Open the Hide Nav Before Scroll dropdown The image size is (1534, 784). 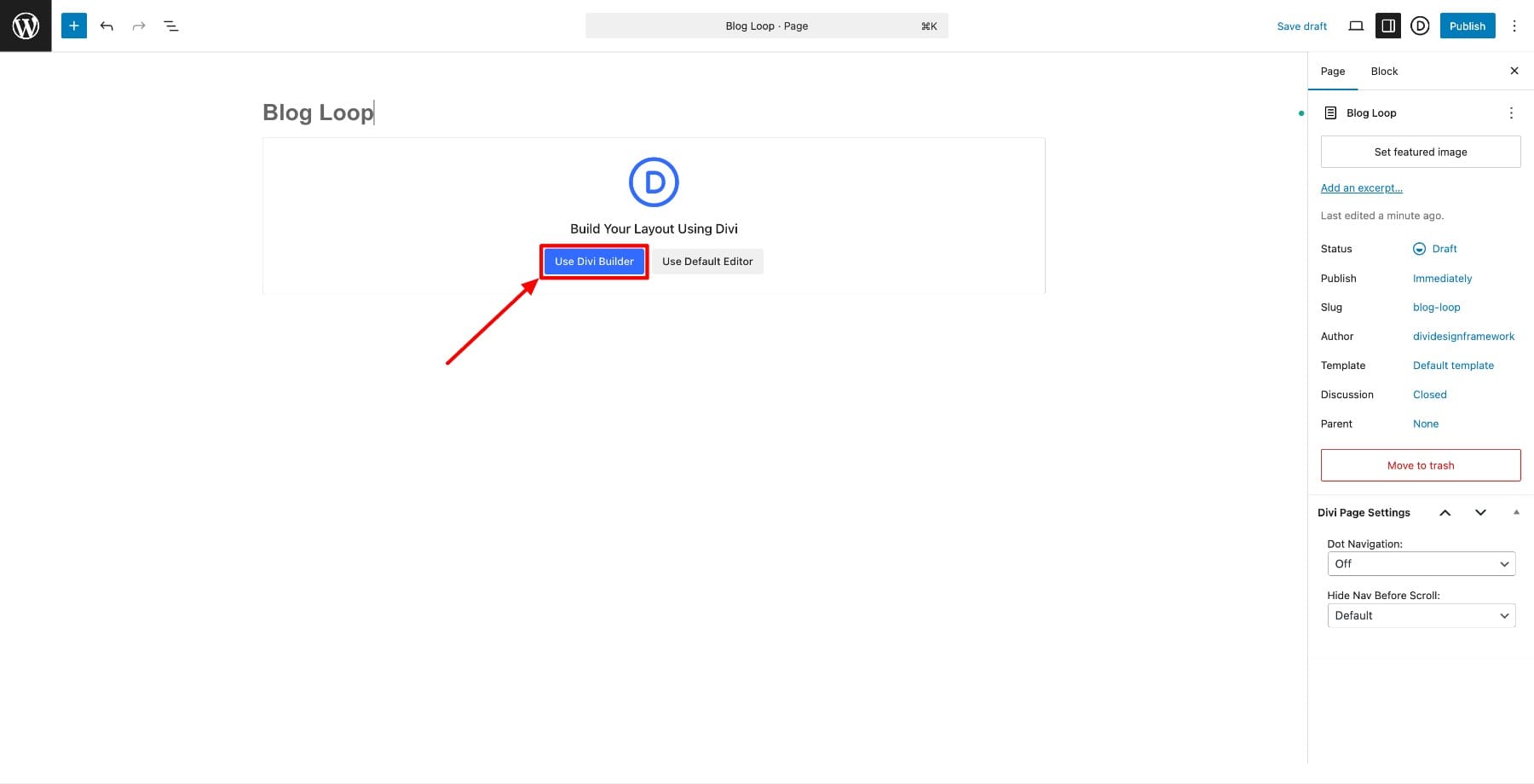click(1422, 615)
